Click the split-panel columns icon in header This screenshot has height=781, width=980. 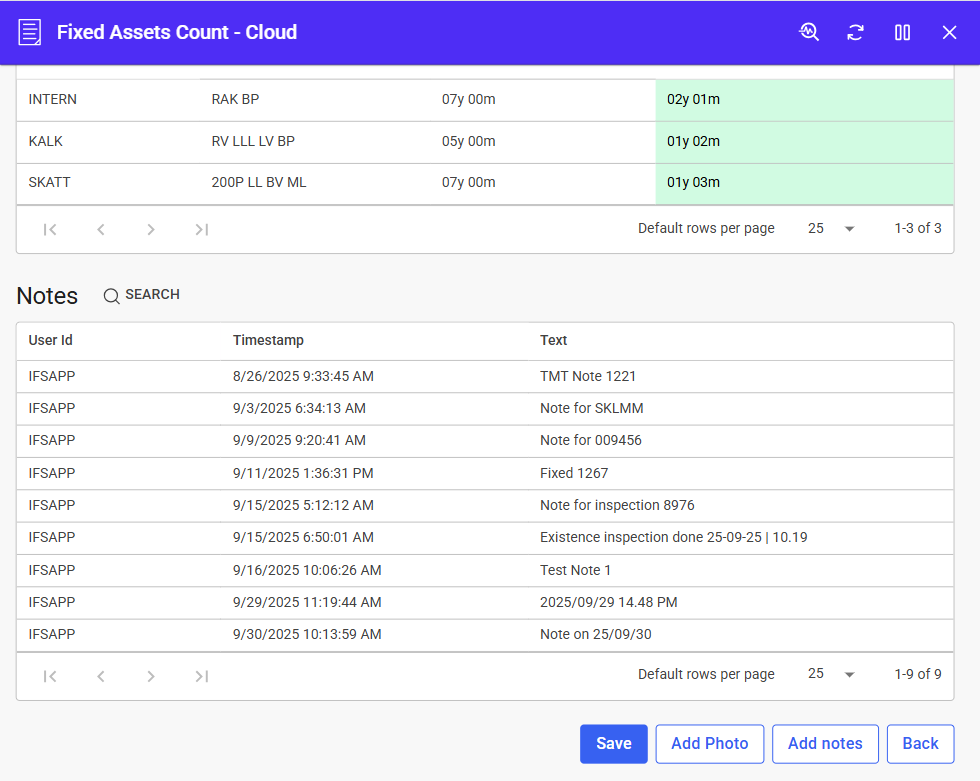[902, 32]
